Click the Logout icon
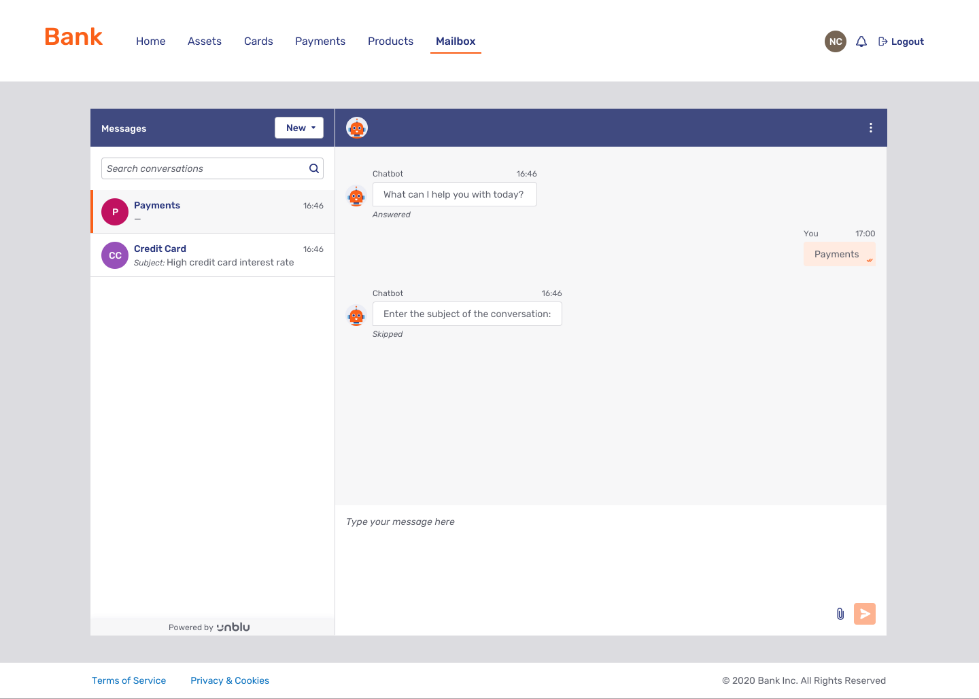This screenshot has height=699, width=979. pos(883,41)
